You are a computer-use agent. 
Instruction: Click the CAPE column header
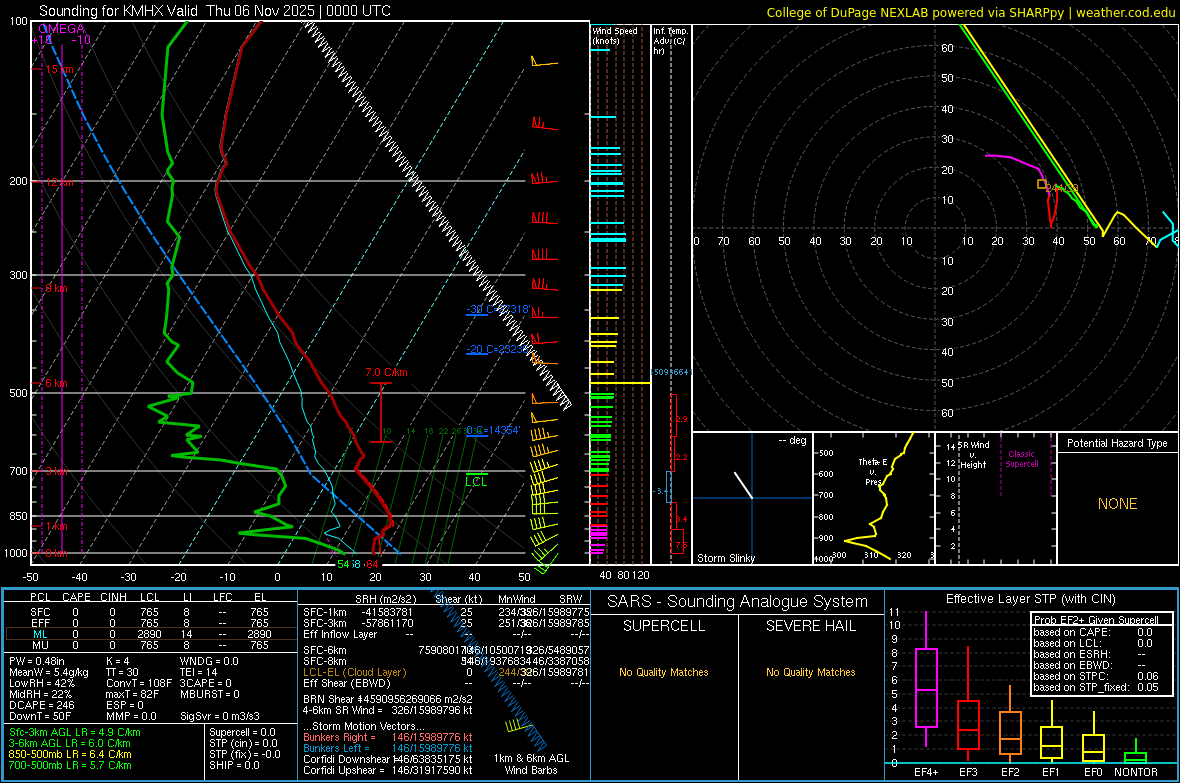(76, 597)
